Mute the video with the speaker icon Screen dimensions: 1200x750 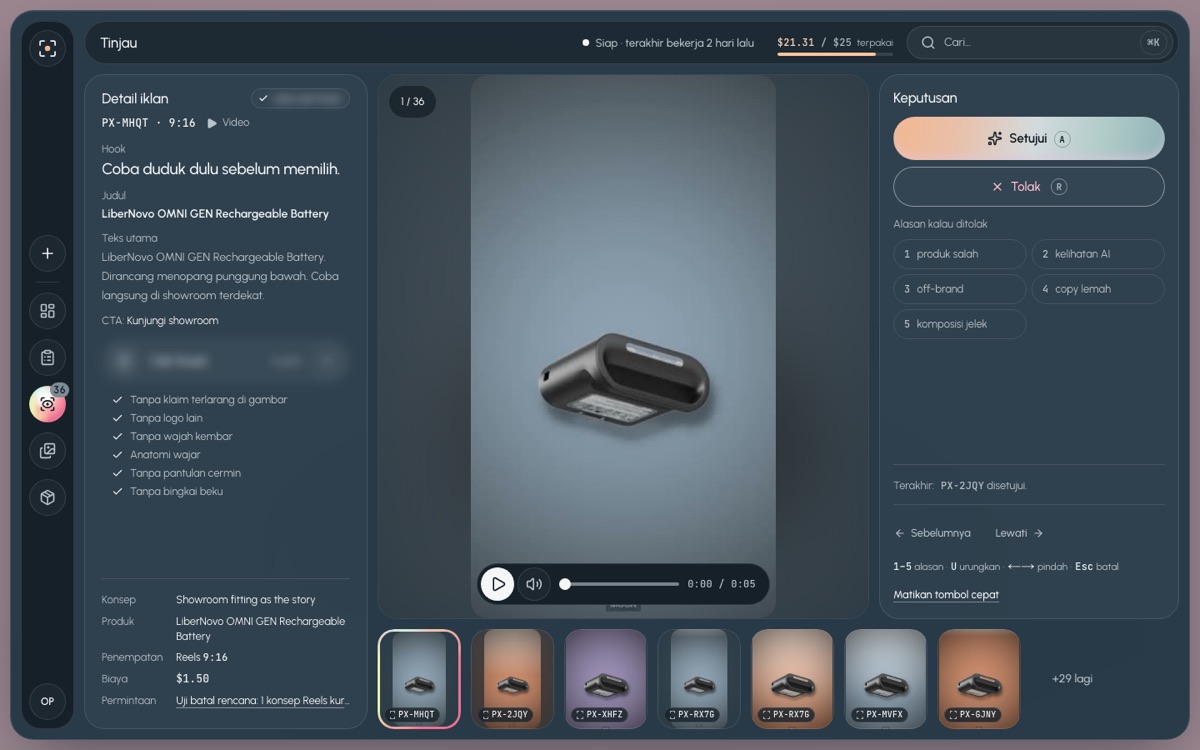(534, 584)
